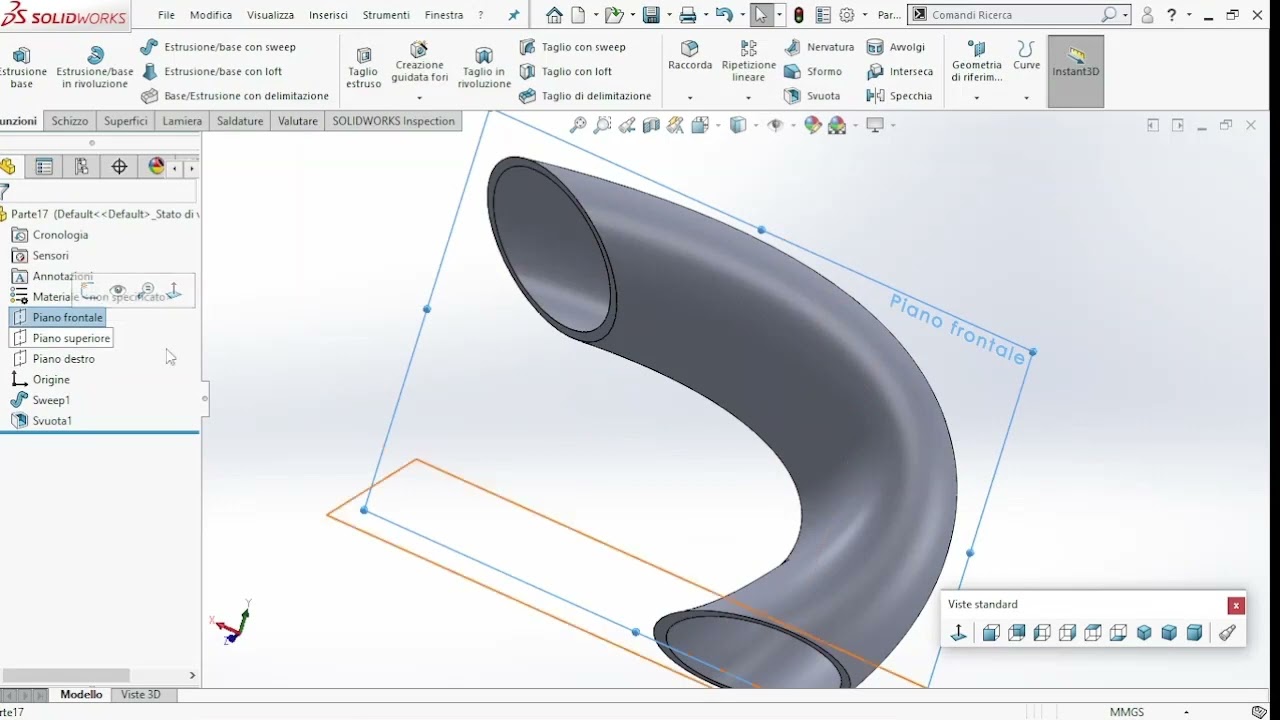Select Normal To in Viste standard

958,632
